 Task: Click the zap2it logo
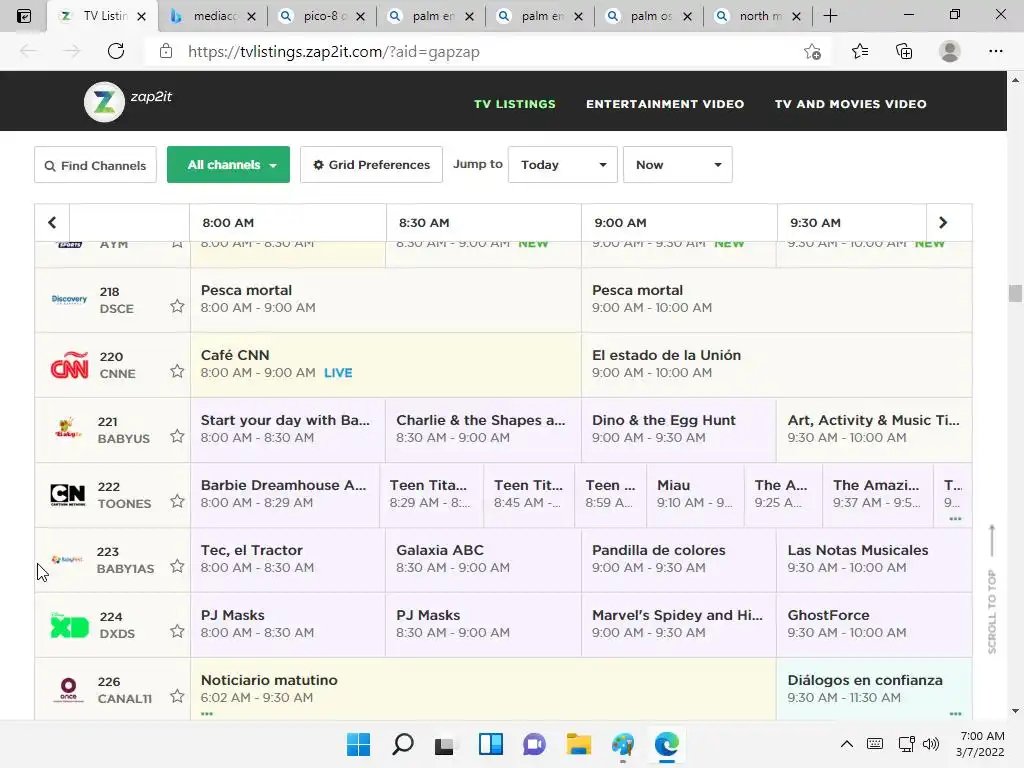tap(128, 101)
